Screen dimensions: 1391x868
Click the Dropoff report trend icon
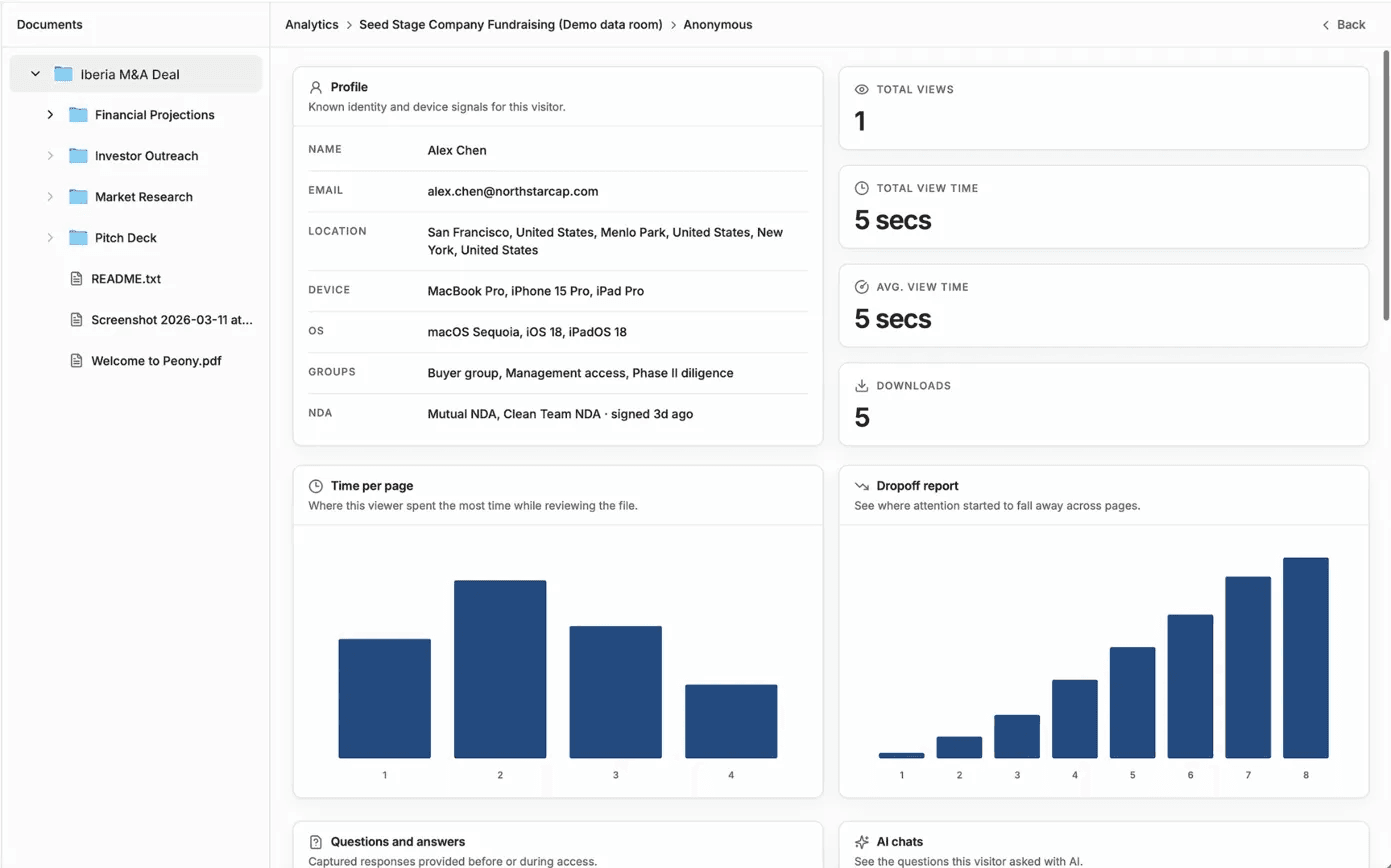(862, 485)
